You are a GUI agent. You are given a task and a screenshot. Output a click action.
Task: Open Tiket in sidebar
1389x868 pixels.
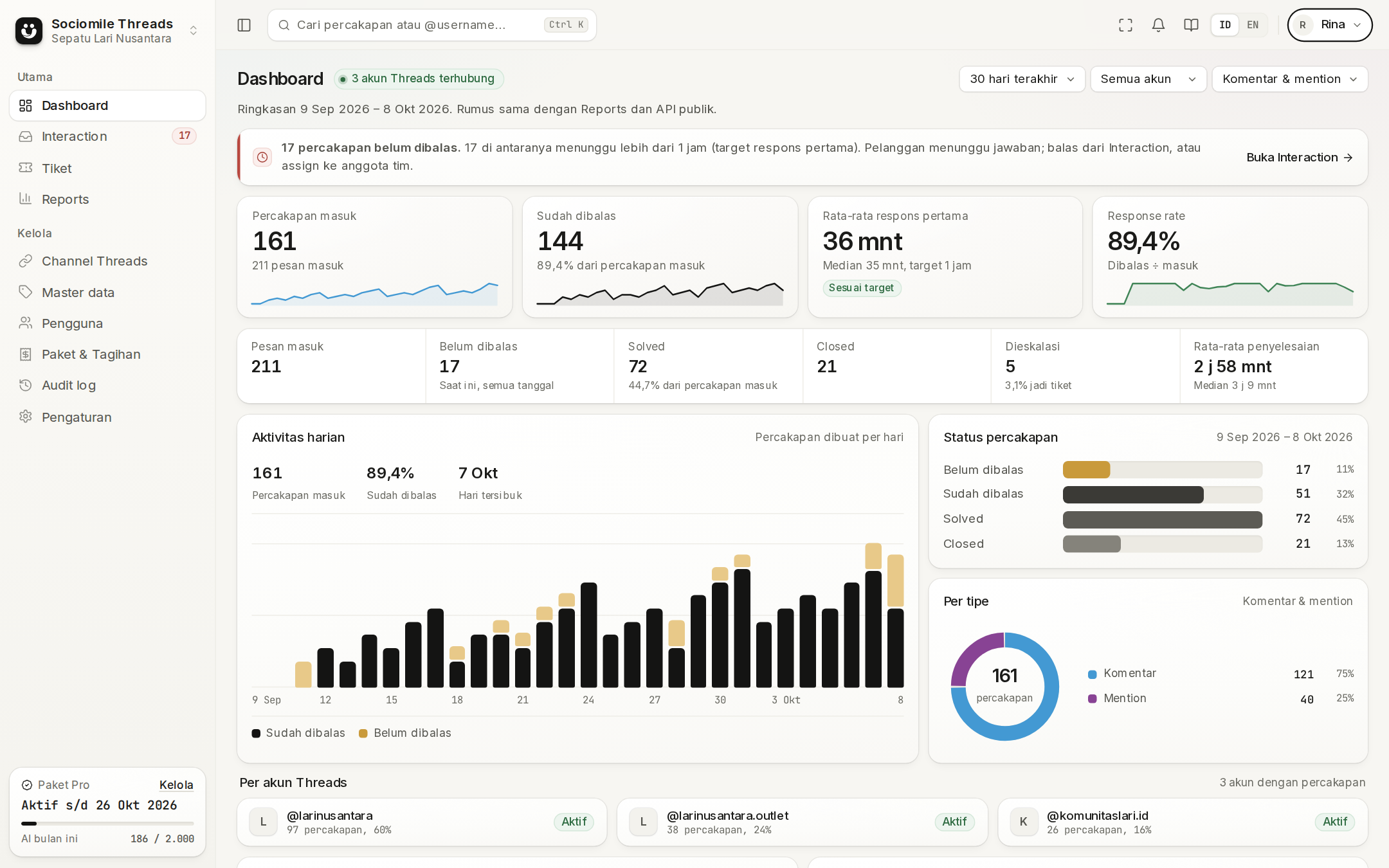pos(107,168)
